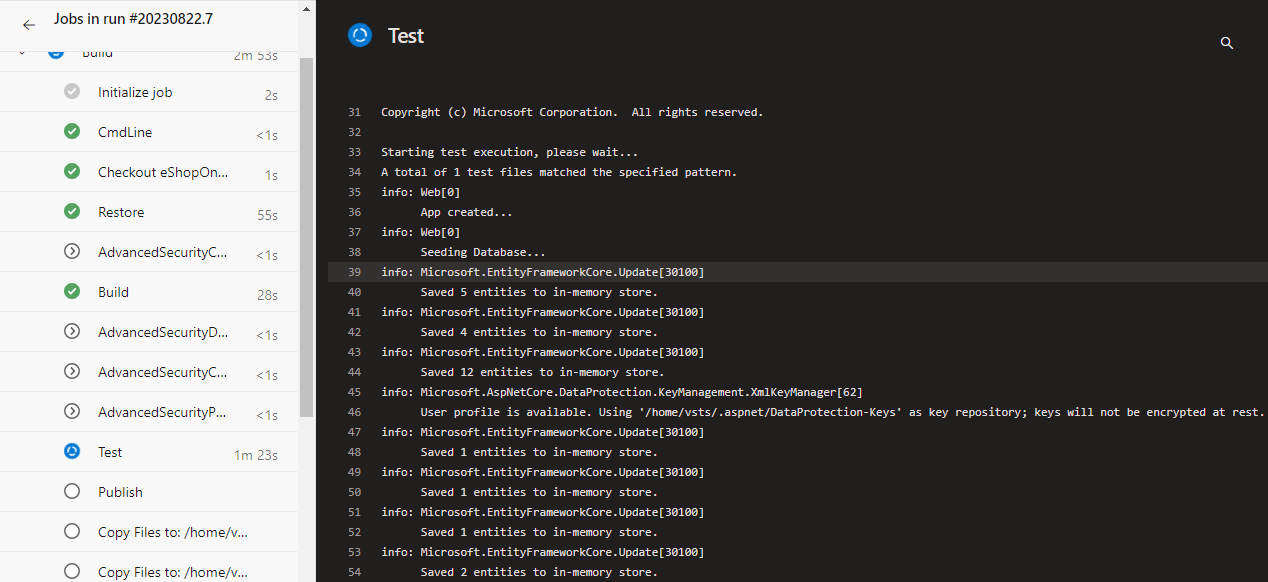Click the blue Test status icon in header
1268x582 pixels.
tap(359, 35)
